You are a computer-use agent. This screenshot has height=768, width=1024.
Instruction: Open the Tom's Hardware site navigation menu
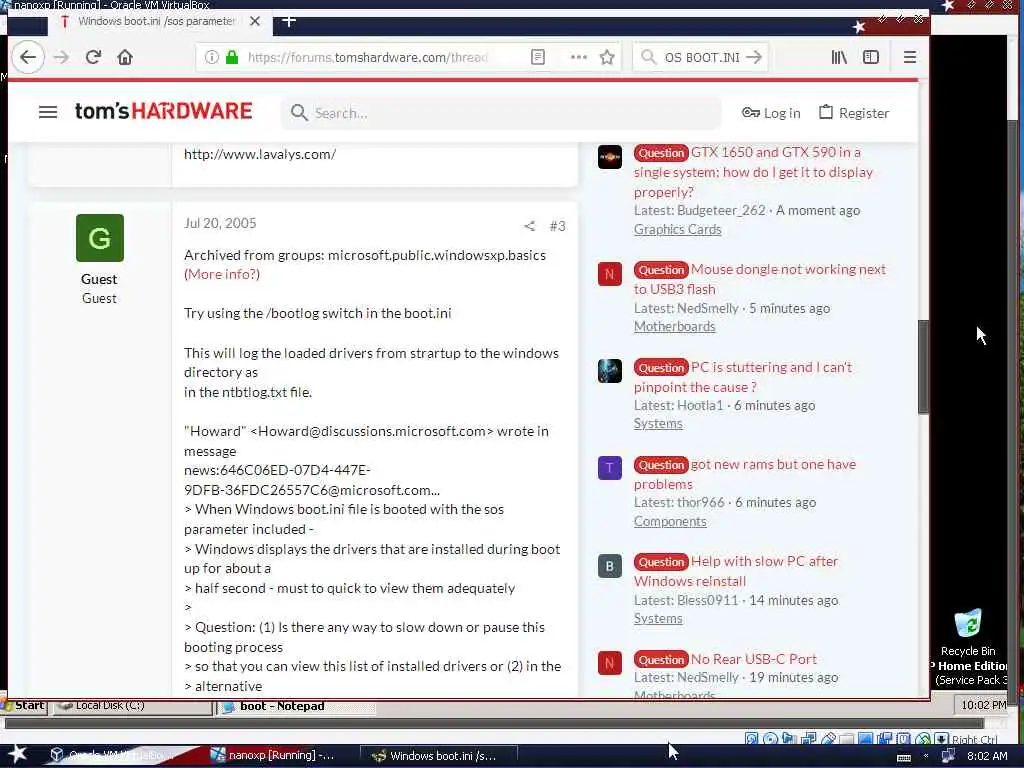(48, 112)
